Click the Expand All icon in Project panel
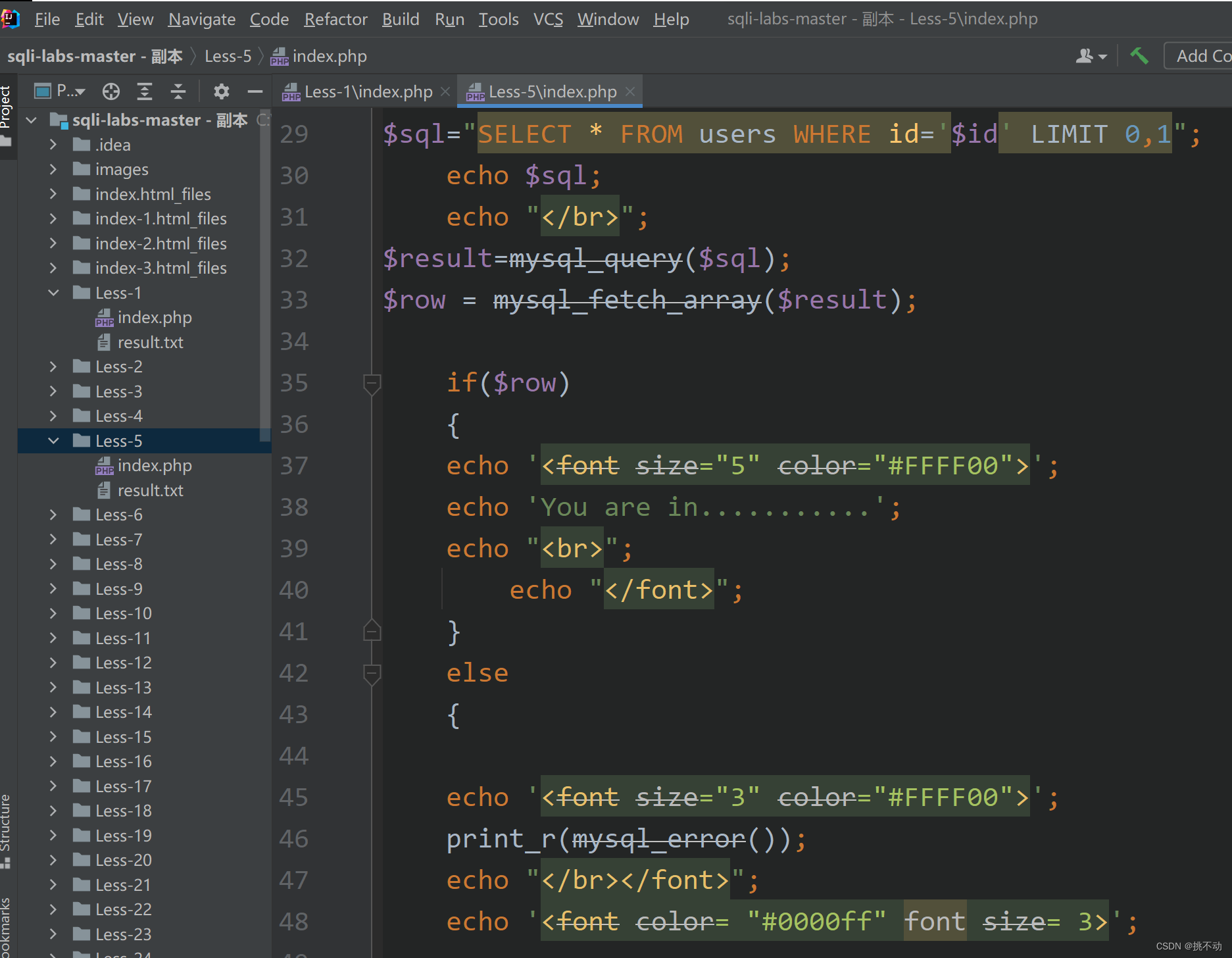This screenshot has width=1232, height=958. (145, 91)
